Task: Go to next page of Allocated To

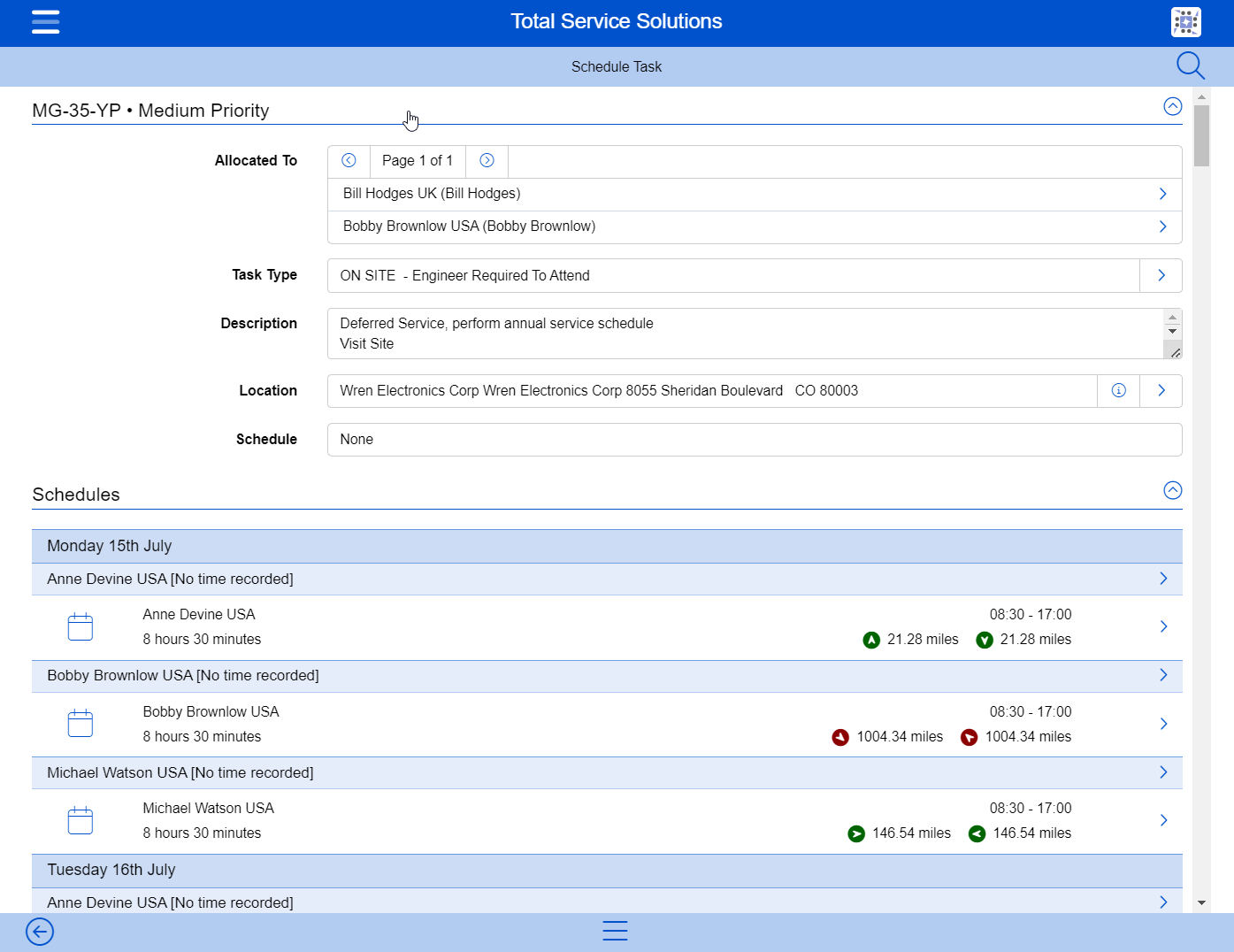Action: pyautogui.click(x=487, y=160)
